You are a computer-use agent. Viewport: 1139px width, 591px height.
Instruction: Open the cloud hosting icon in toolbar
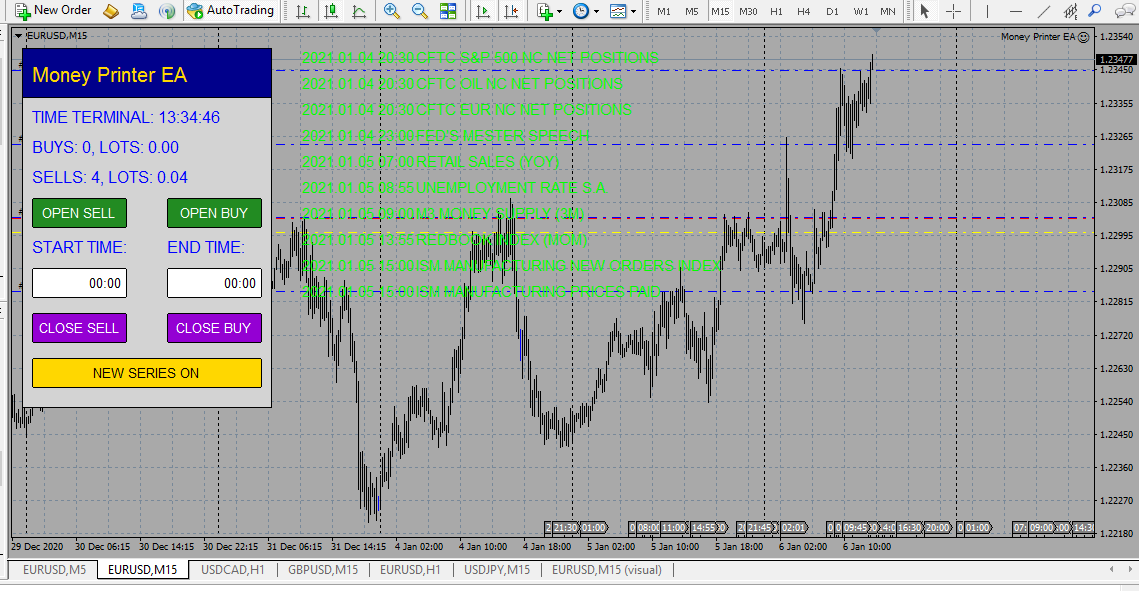(x=139, y=11)
